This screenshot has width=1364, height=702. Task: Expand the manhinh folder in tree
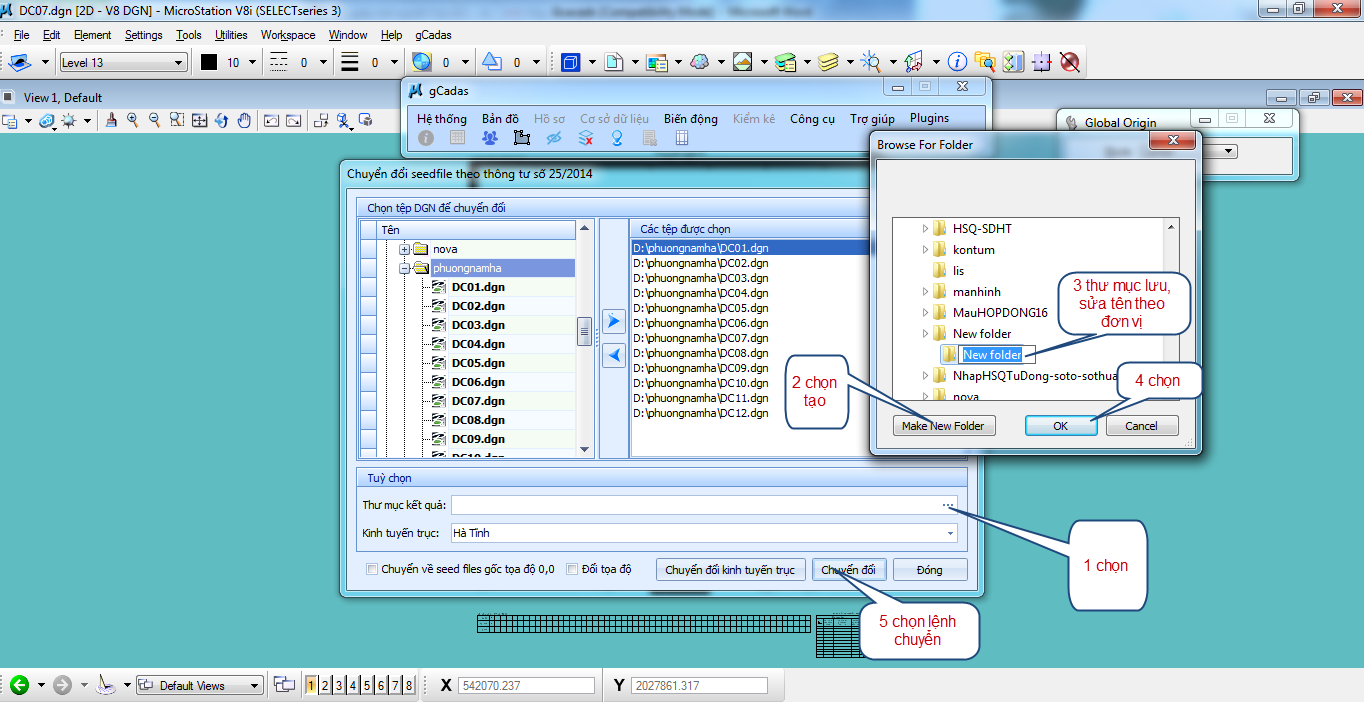point(925,292)
